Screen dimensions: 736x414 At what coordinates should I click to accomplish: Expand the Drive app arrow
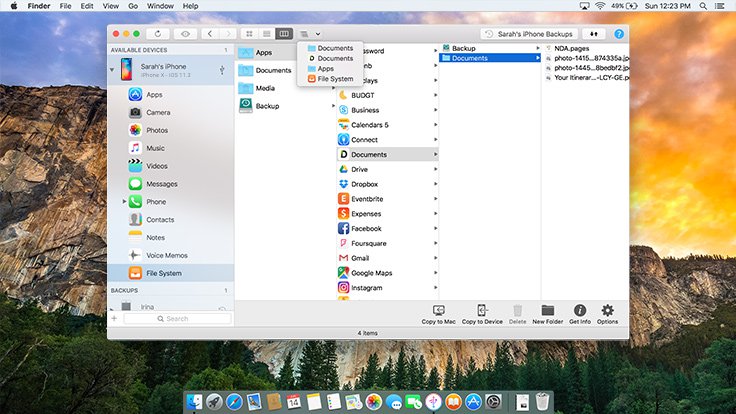[436, 169]
